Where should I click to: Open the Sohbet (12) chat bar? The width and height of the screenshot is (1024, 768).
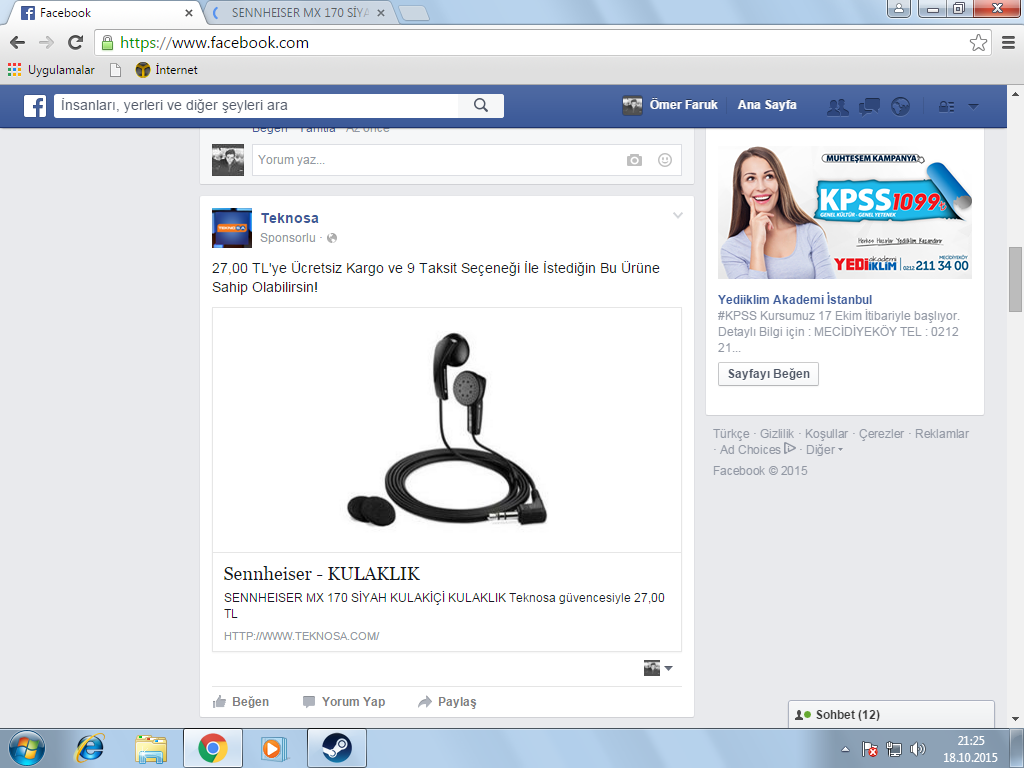[891, 714]
